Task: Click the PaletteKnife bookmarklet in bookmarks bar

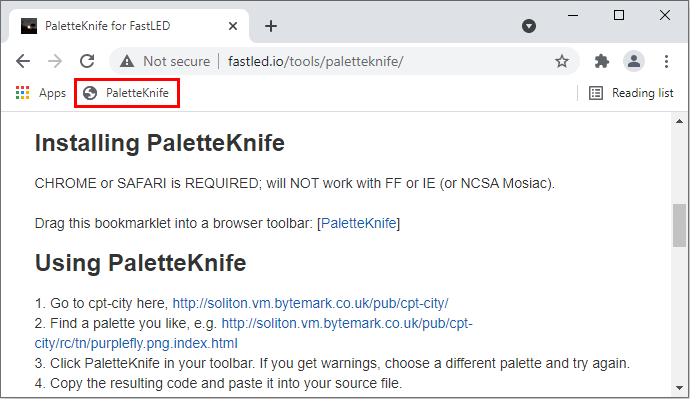Action: click(127, 93)
